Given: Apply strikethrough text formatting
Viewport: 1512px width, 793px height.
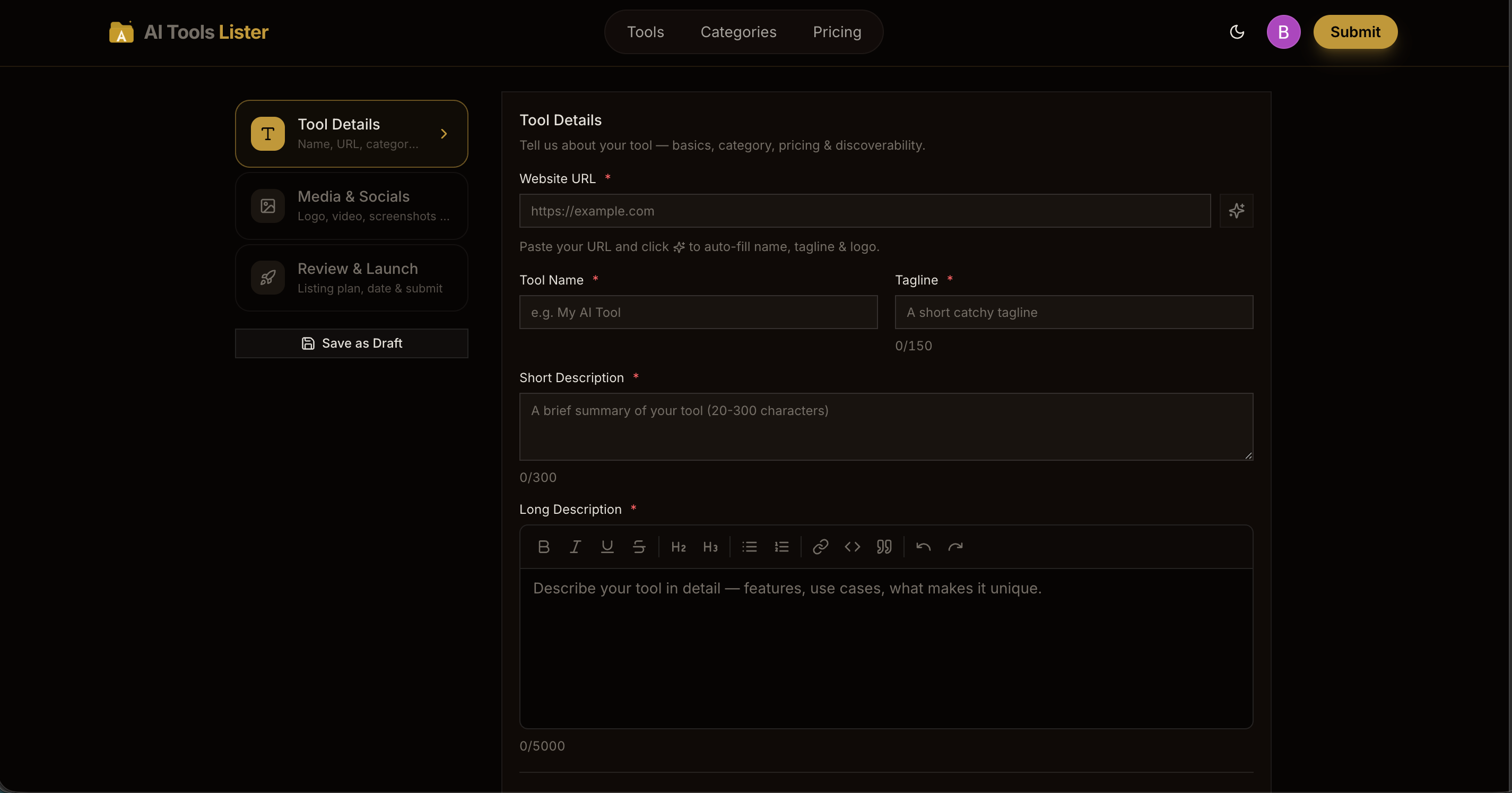Looking at the screenshot, I should click(639, 547).
